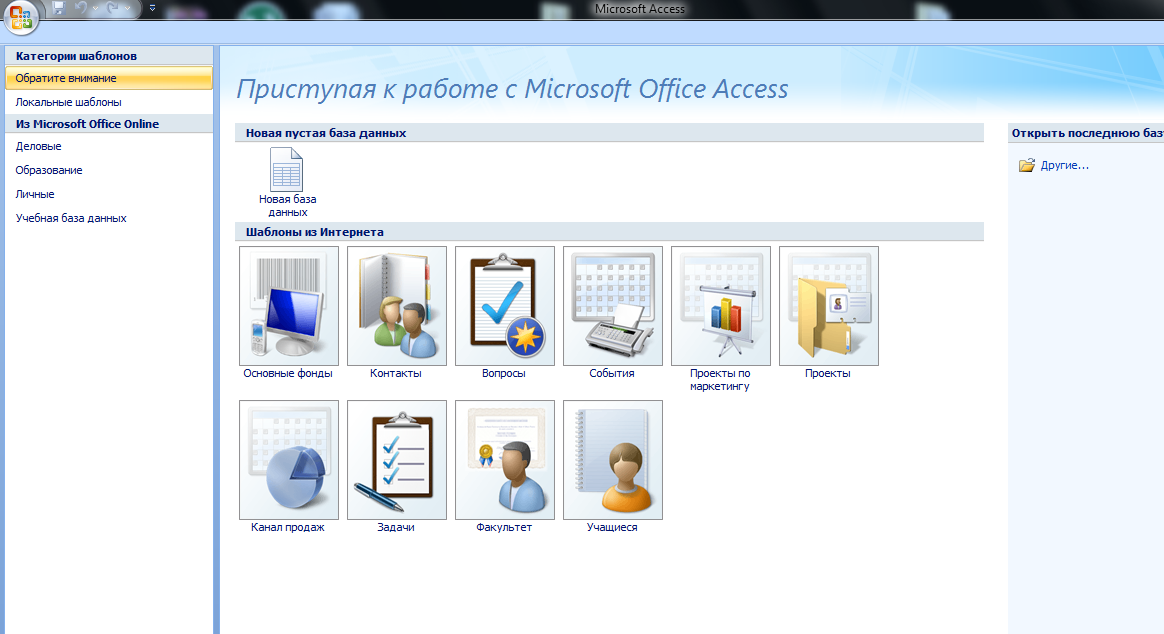Select the События fax calendar template icon
The height and width of the screenshot is (634, 1164).
click(612, 306)
